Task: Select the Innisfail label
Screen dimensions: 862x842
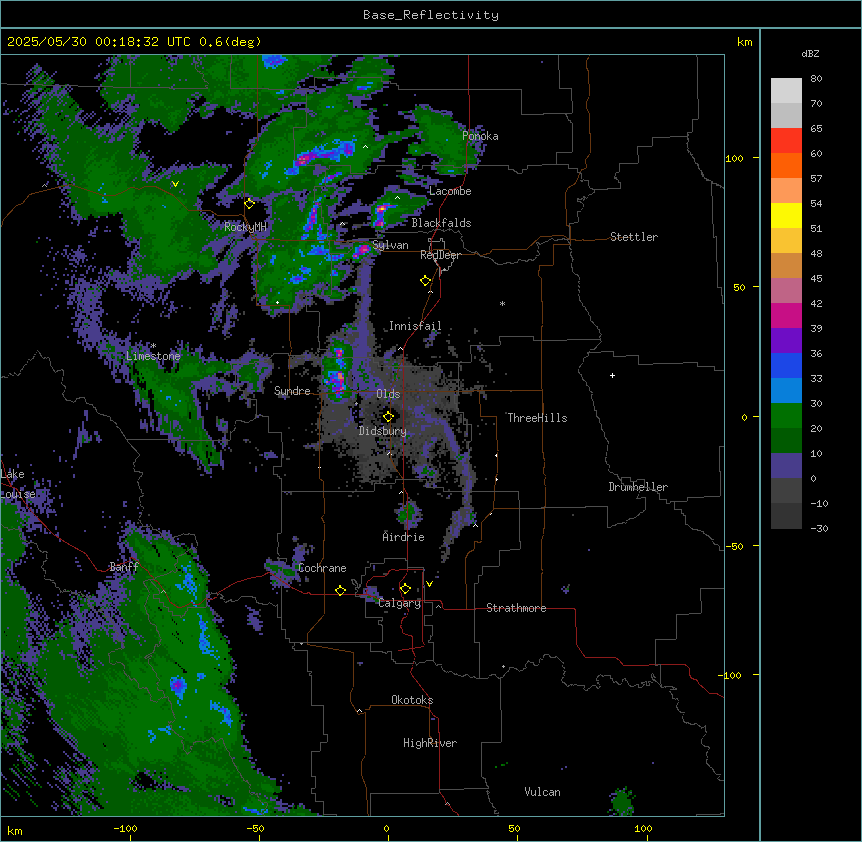Action: pyautogui.click(x=415, y=326)
